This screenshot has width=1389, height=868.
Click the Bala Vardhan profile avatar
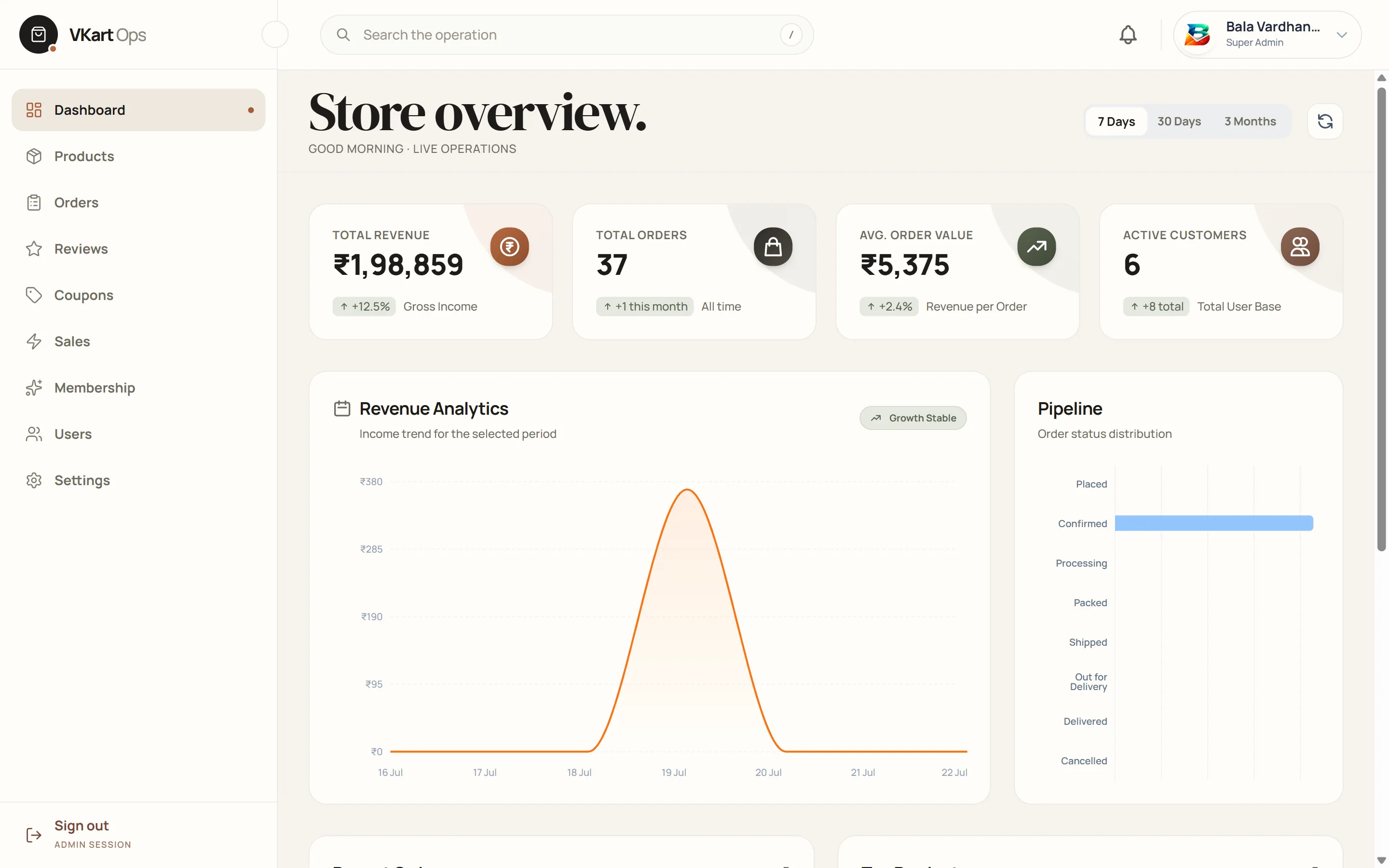[1198, 34]
